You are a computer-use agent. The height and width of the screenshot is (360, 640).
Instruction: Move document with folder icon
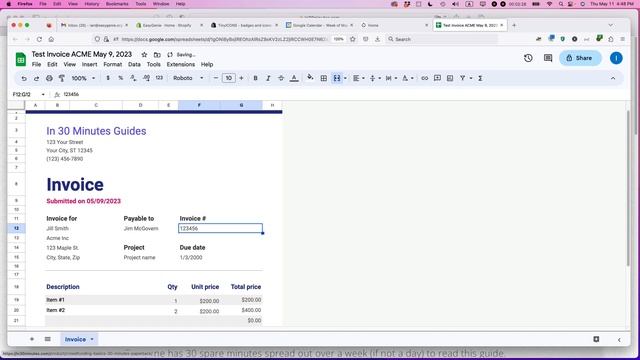point(157,55)
